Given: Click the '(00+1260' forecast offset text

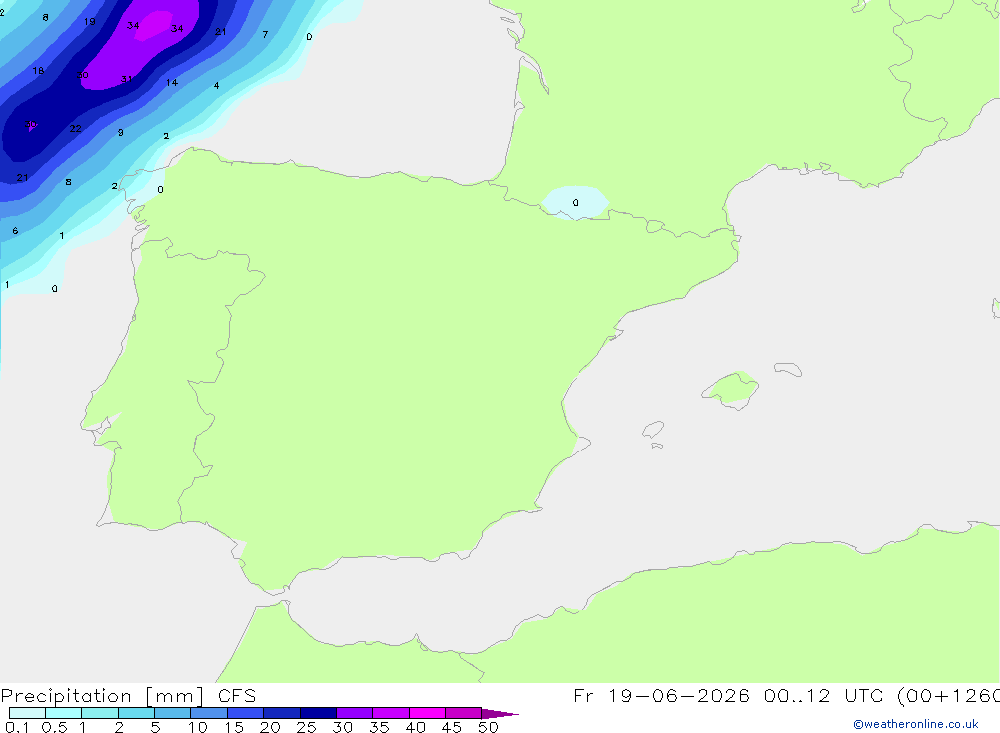Looking at the screenshot, I should 948,696.
